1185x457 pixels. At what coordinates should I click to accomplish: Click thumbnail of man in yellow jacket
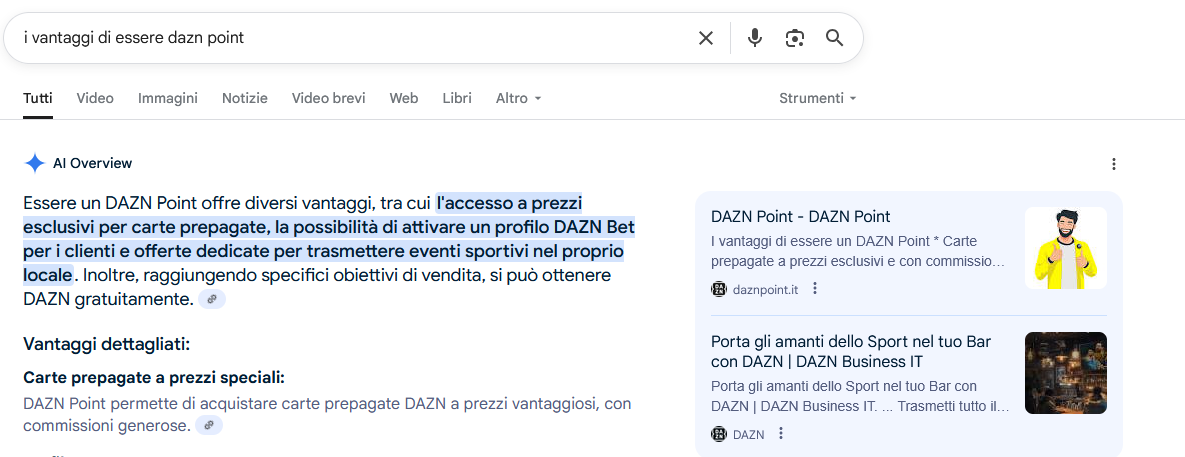(x=1066, y=248)
